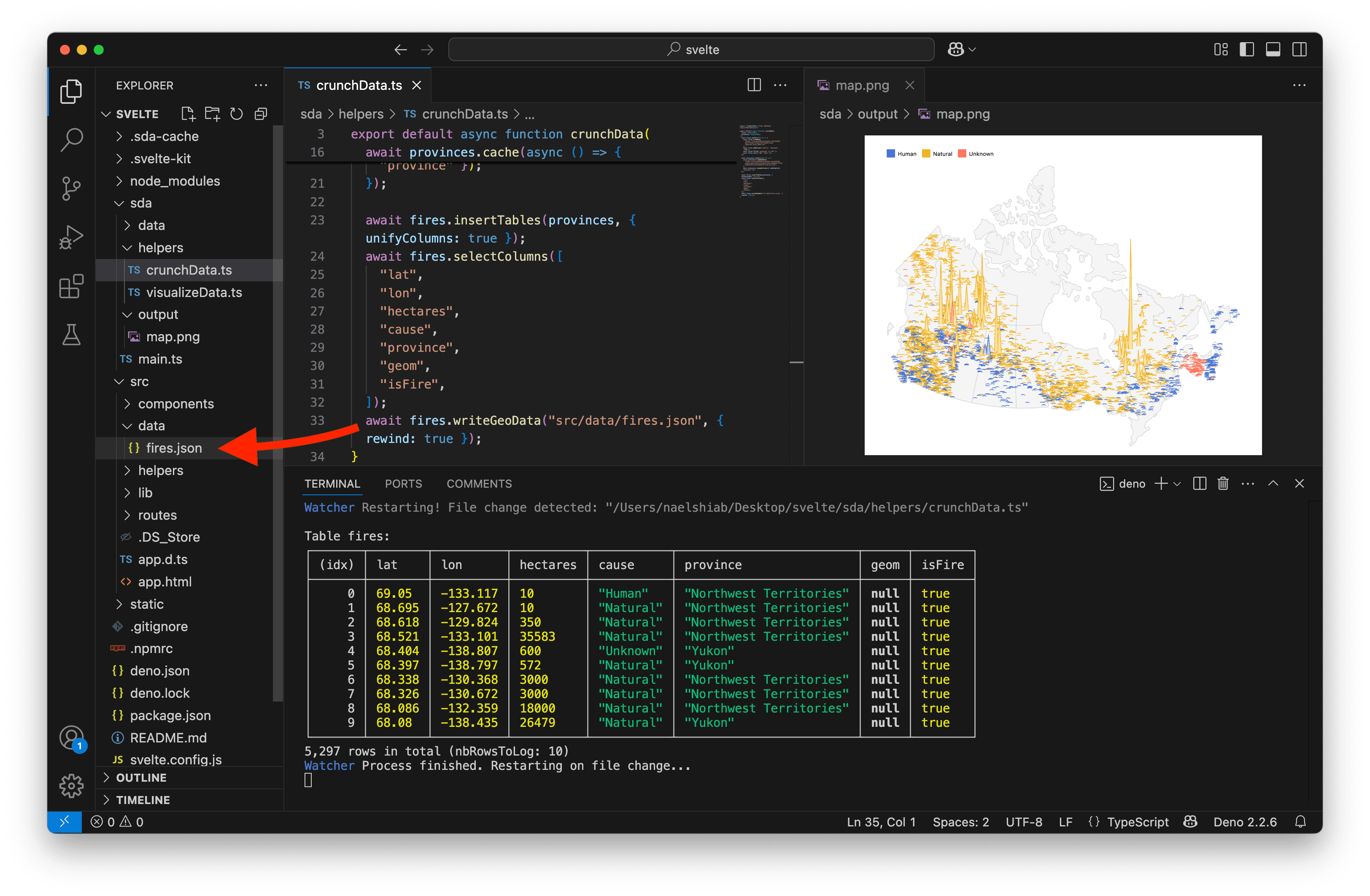This screenshot has height=896, width=1370.
Task: Open the Extensions view
Action: coord(71,286)
